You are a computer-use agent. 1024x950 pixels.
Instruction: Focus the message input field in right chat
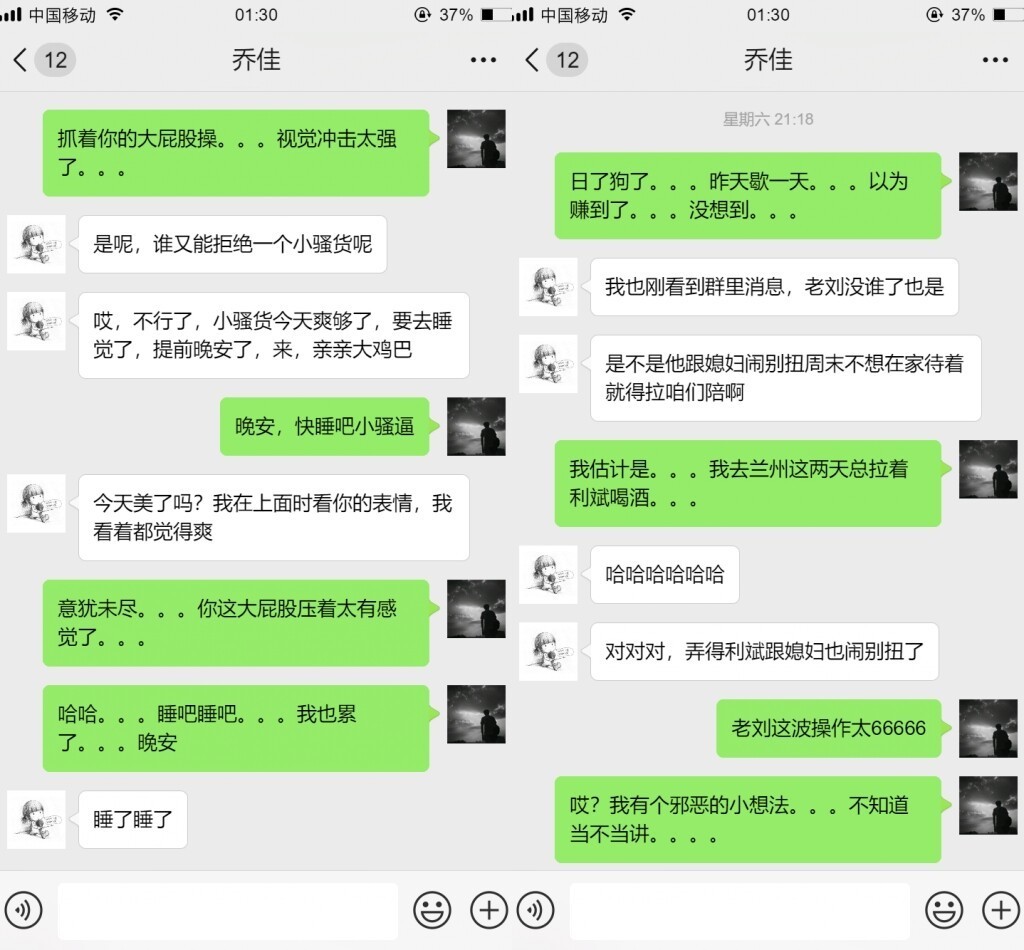click(x=740, y=910)
